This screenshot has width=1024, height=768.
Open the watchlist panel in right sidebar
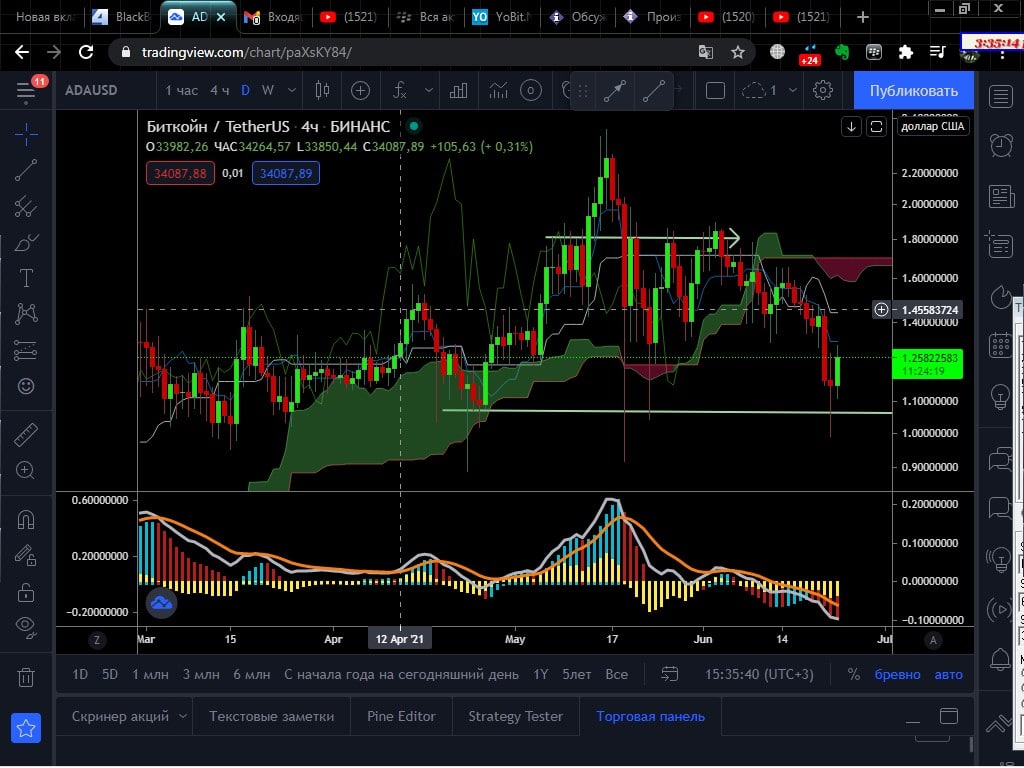(1000, 97)
